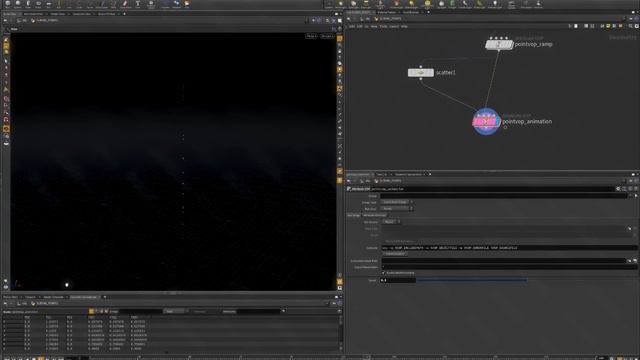Click the pointvop_animation node body

[486, 121]
